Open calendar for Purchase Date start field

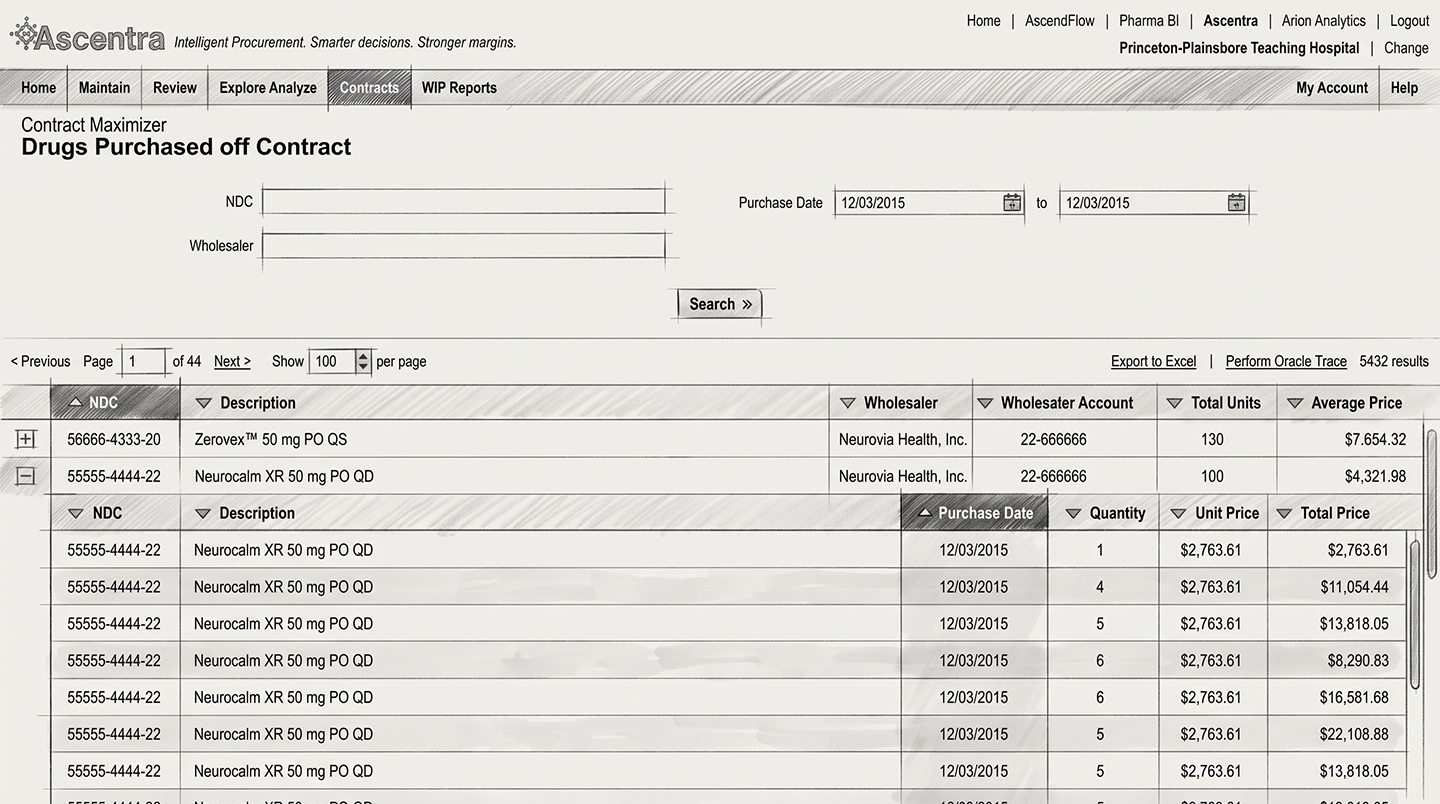(x=1012, y=203)
